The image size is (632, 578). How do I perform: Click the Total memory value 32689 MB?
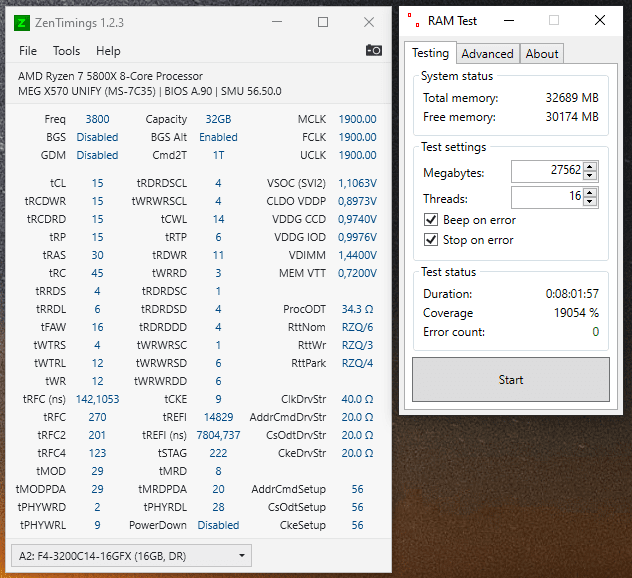pyautogui.click(x=572, y=98)
